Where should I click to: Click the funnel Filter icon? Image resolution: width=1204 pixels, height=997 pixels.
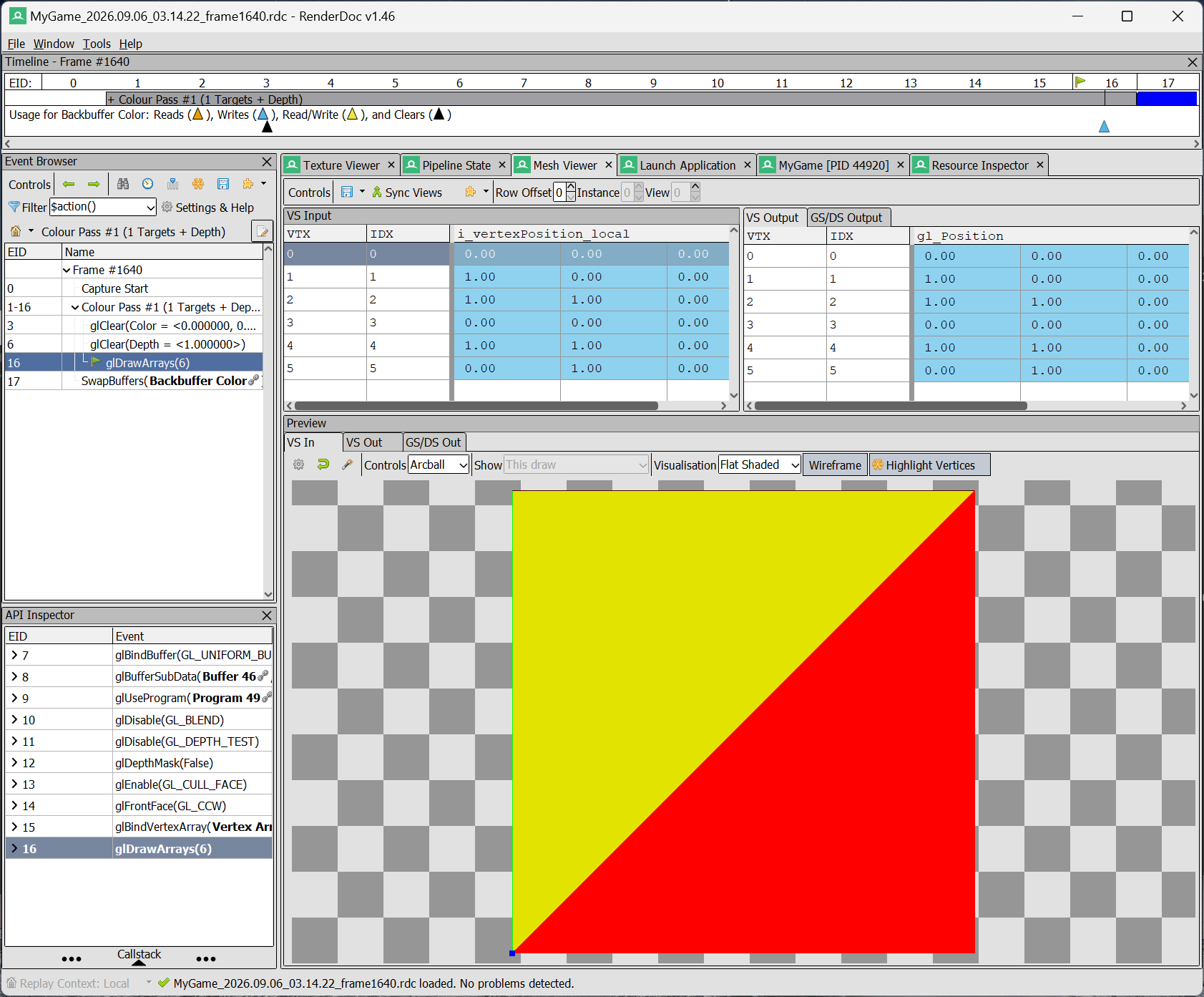14,207
